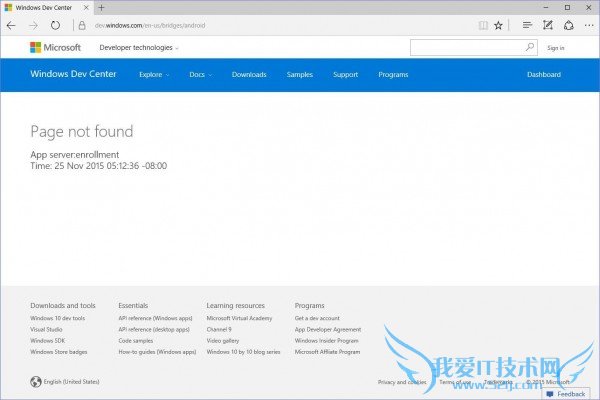
Task: Open API reference (desktop apps) link
Action: point(154,329)
